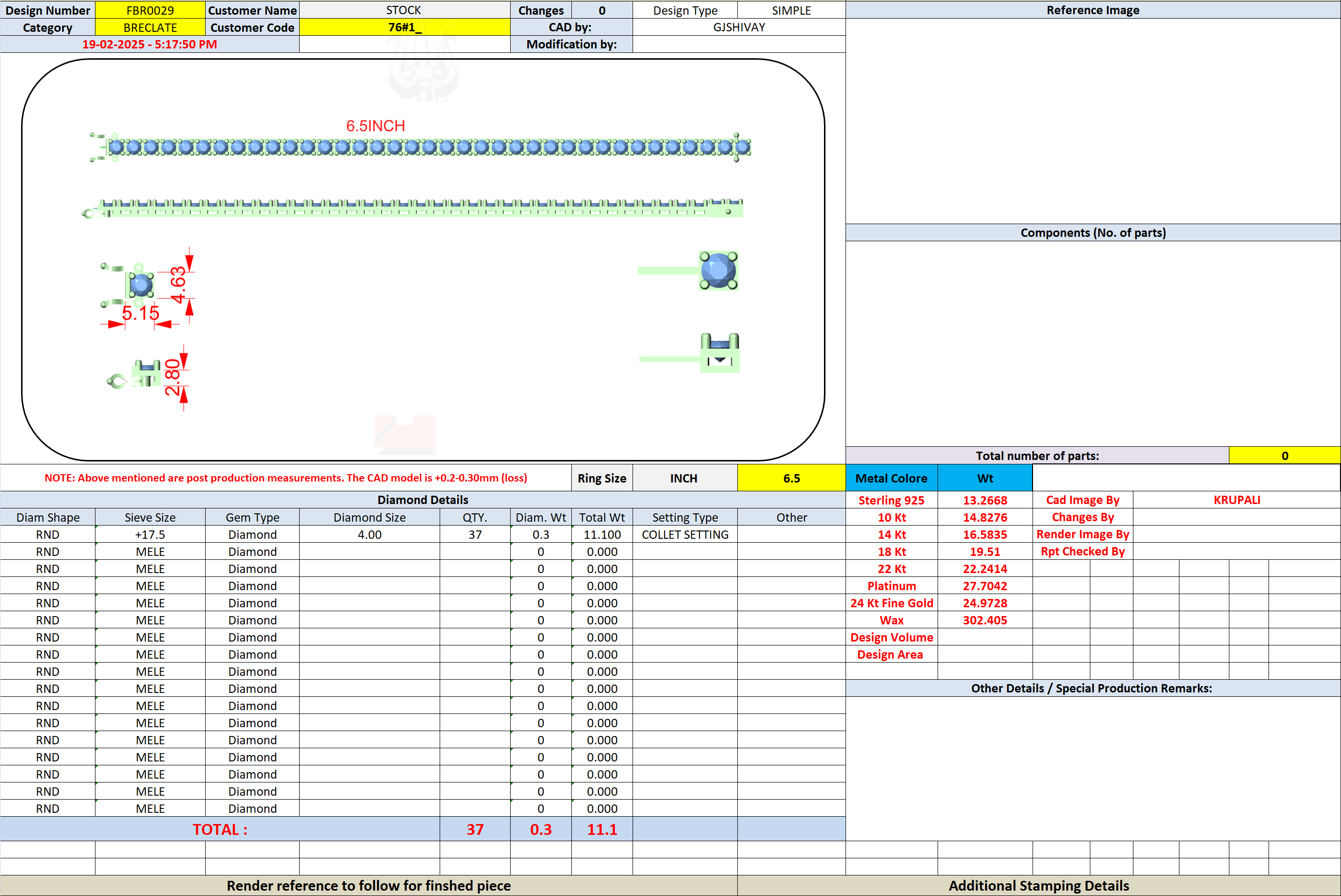Screen dimensions: 1341x896
Task: Select KRUPALI in Cad Image By row
Action: (x=1236, y=500)
